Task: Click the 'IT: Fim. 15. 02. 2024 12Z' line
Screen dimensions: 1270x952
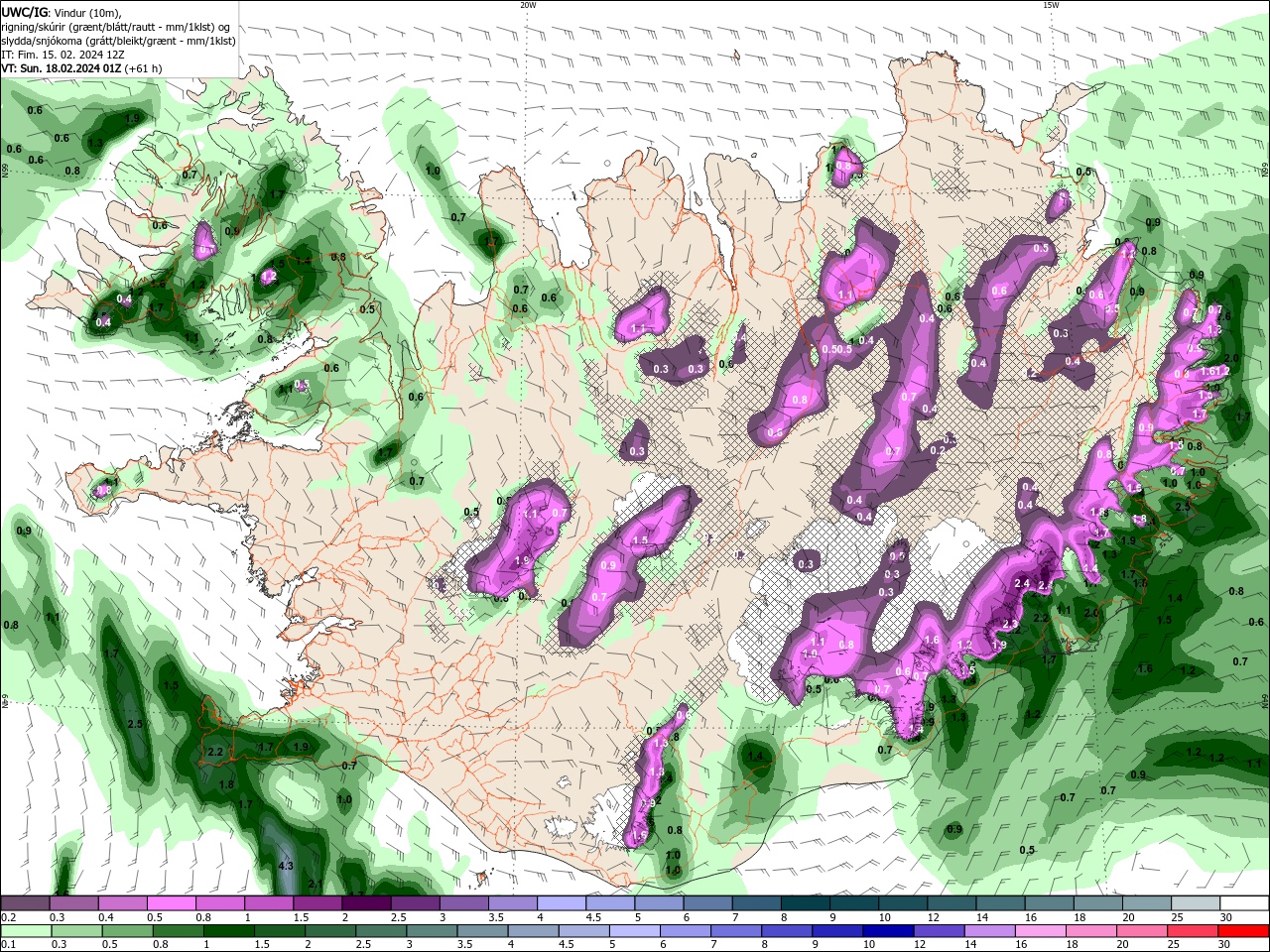Action: (x=63, y=55)
